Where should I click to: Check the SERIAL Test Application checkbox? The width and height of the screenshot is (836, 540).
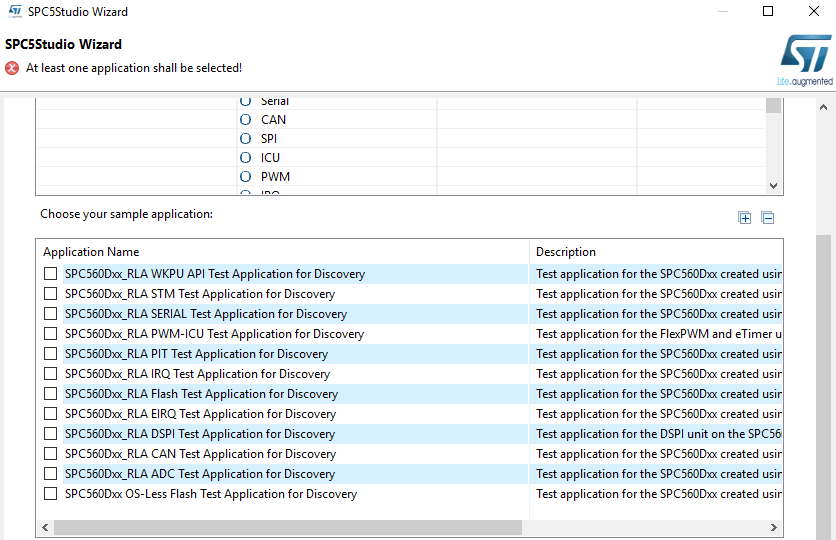coord(51,313)
